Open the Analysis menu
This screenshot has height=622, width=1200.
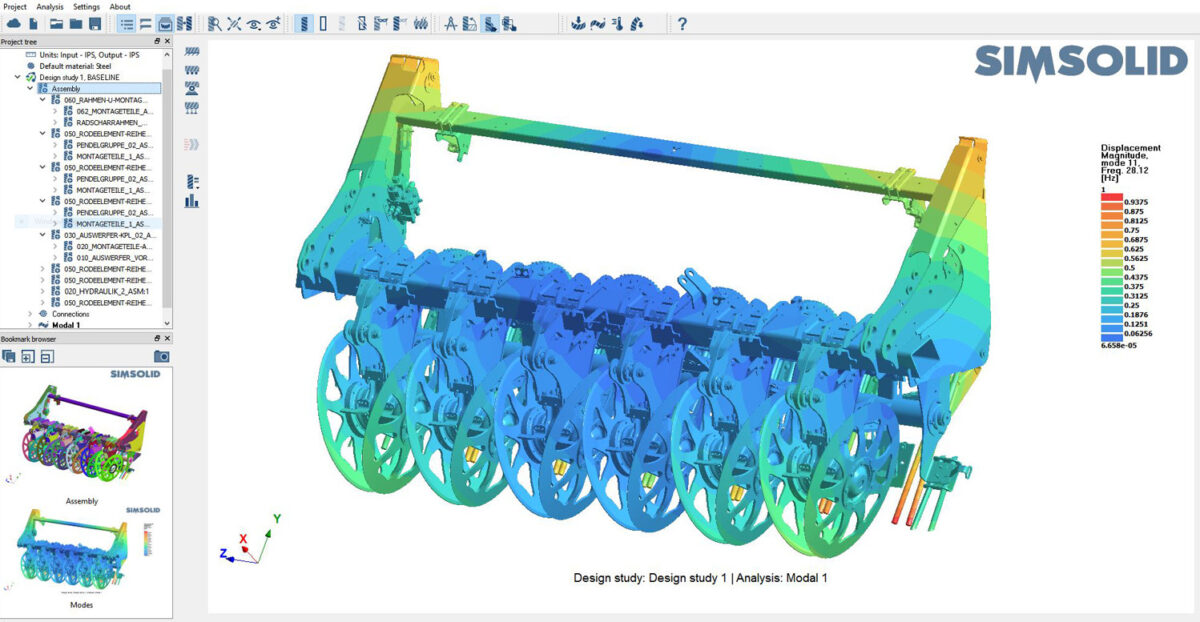(50, 6)
